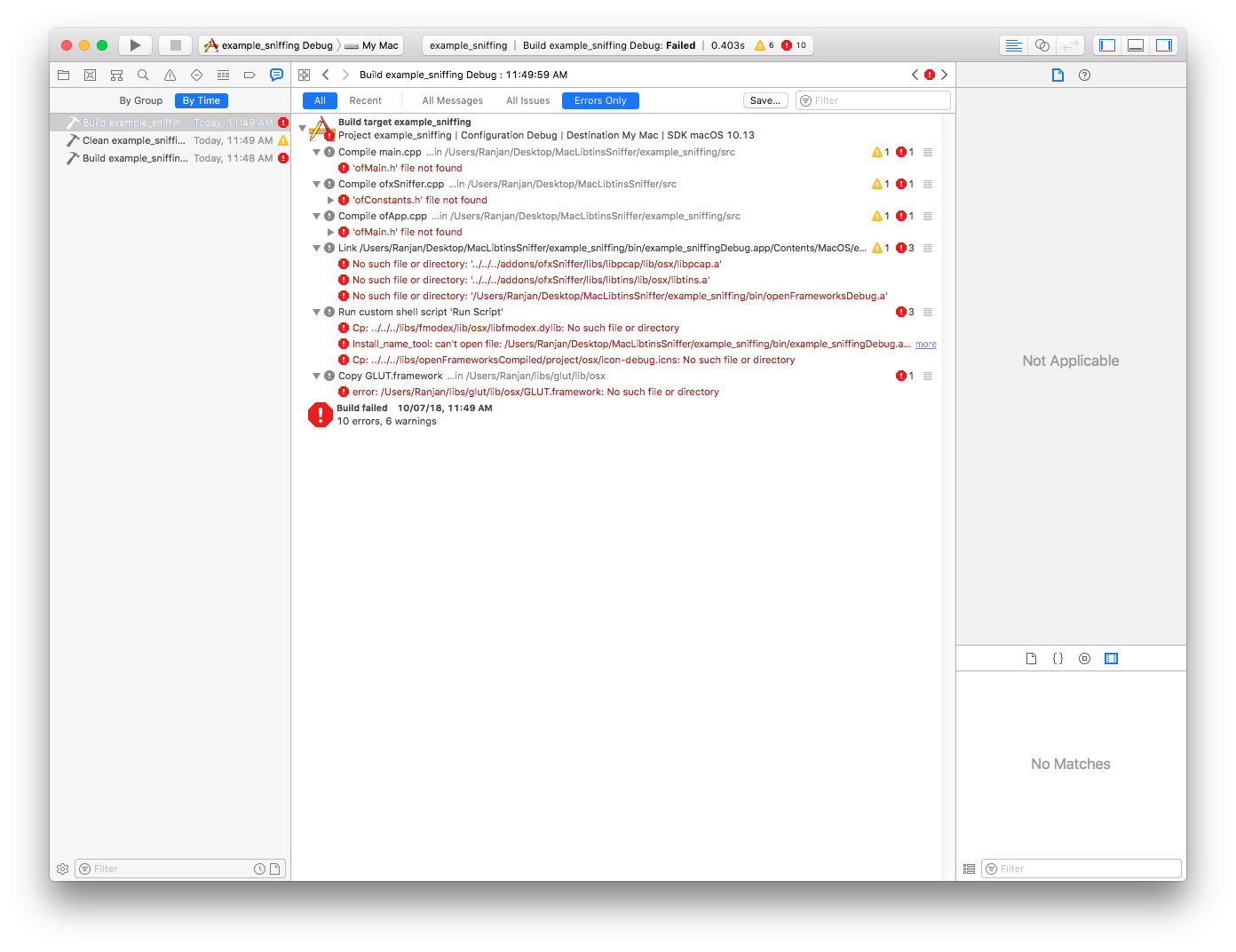This screenshot has height=952, width=1236.
Task: Click the Save button in the log view
Action: (x=765, y=100)
